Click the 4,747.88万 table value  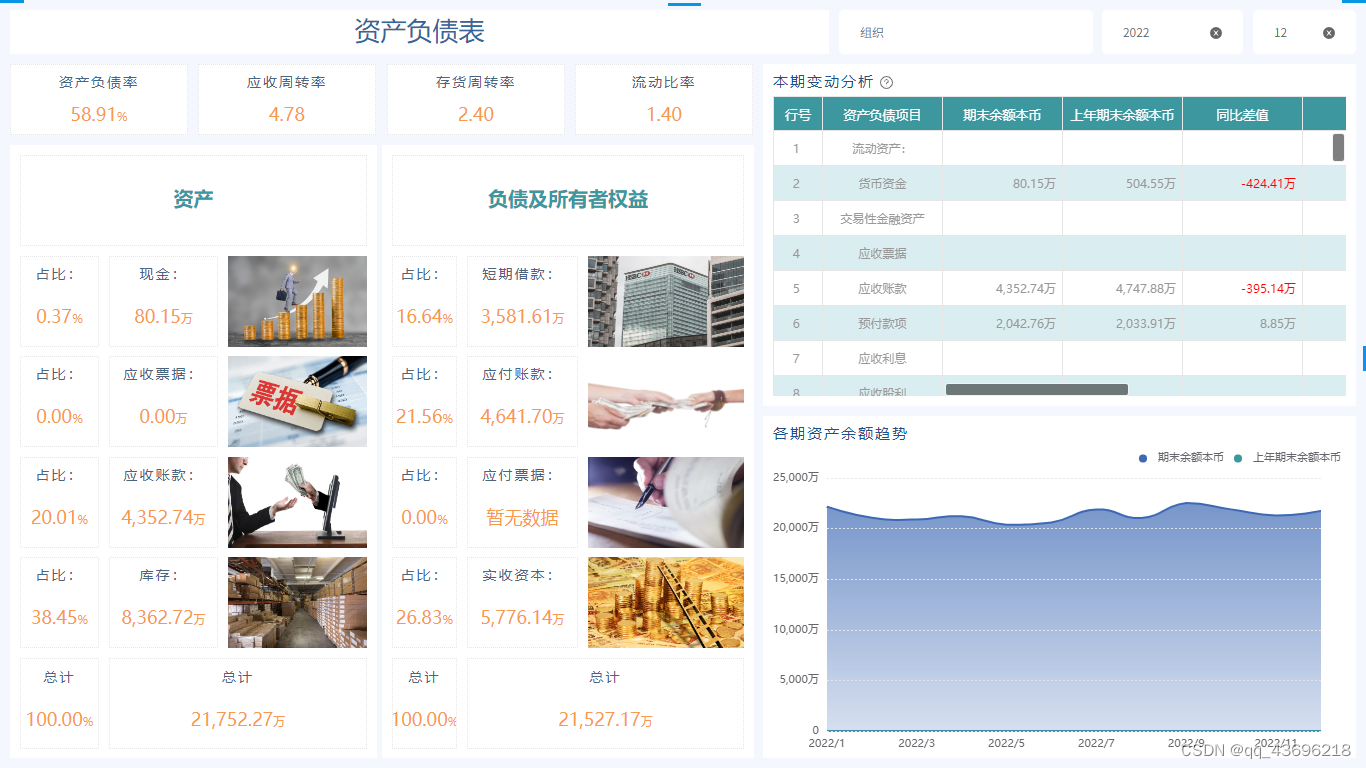(x=1146, y=288)
